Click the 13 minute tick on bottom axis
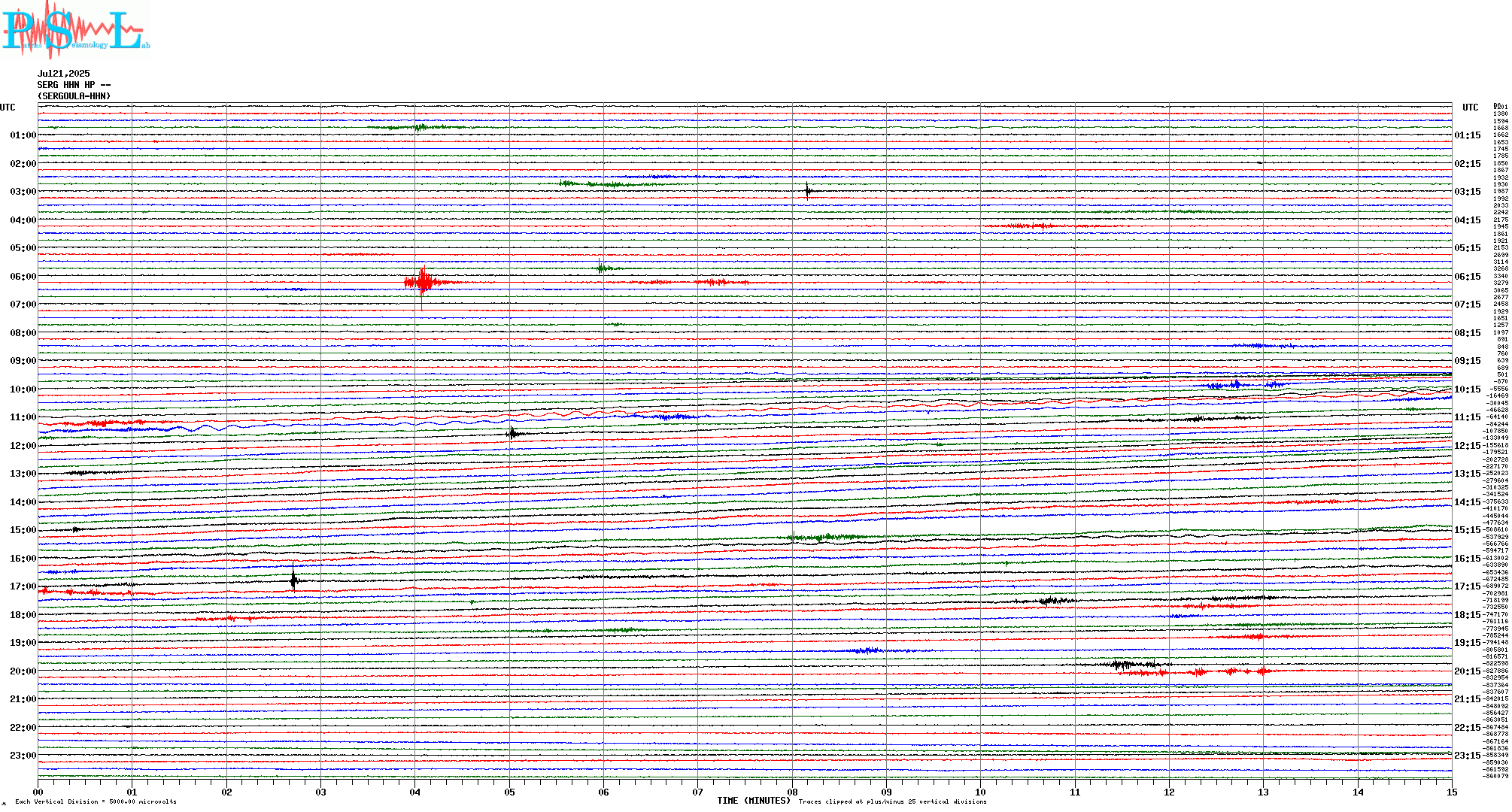The width and height of the screenshot is (1512, 812). (x=1264, y=792)
